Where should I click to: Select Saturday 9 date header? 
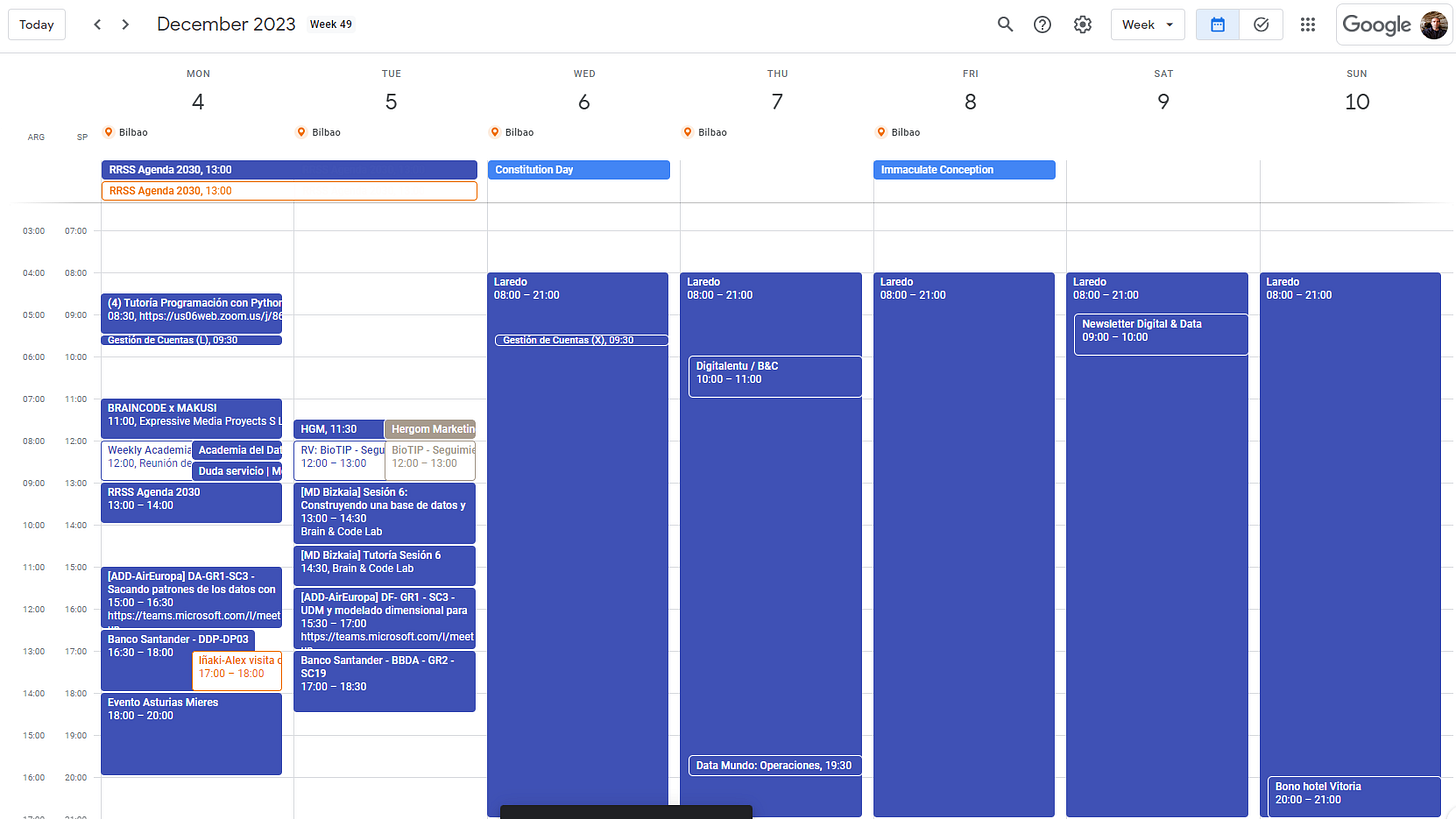[x=1163, y=101]
